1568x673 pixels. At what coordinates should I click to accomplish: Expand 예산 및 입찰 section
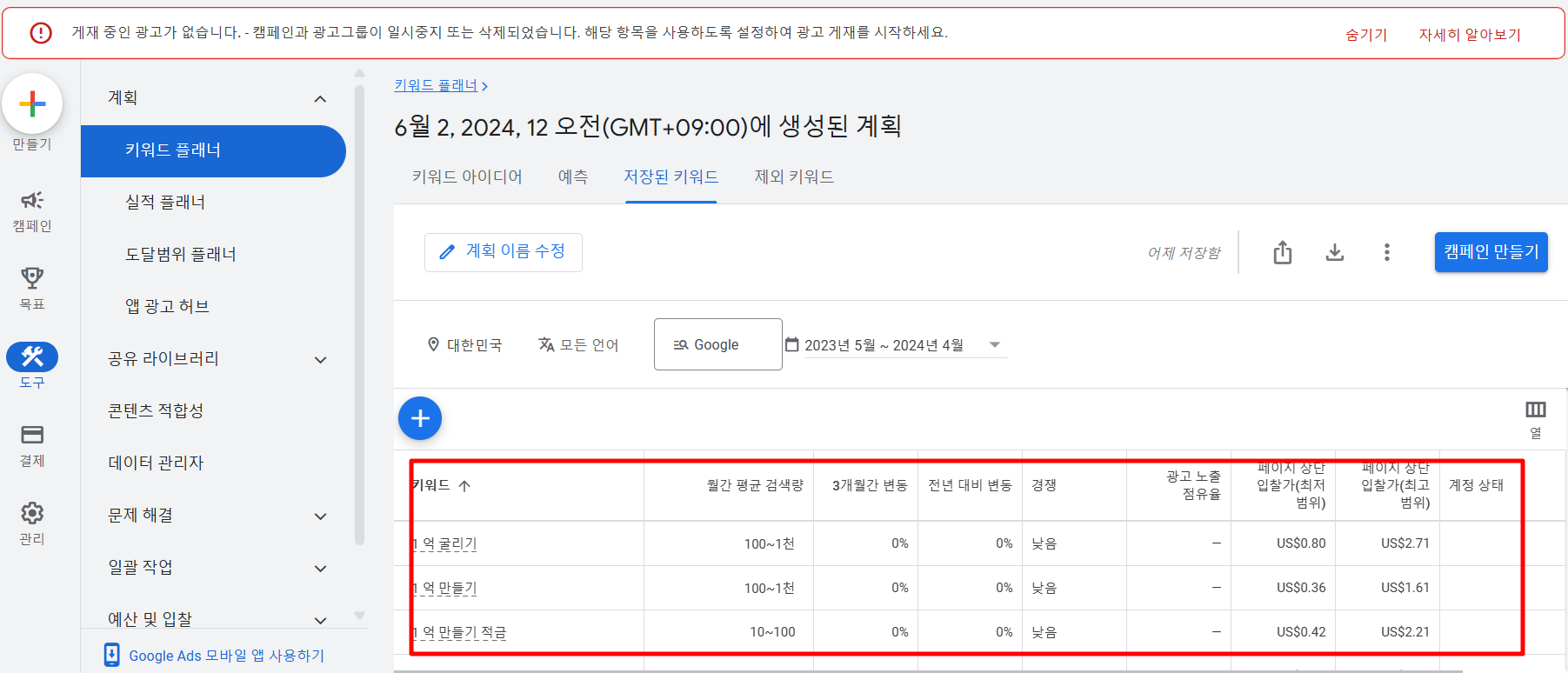320,621
